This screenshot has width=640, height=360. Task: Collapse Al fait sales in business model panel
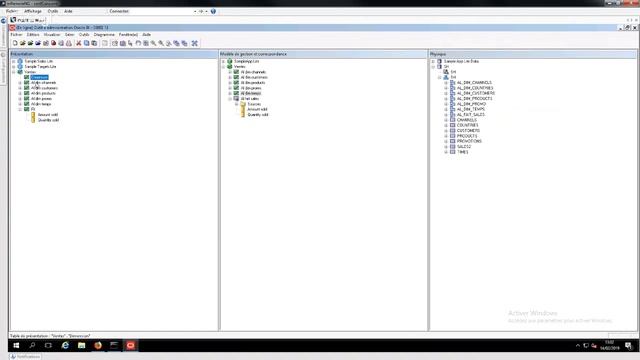(230, 99)
